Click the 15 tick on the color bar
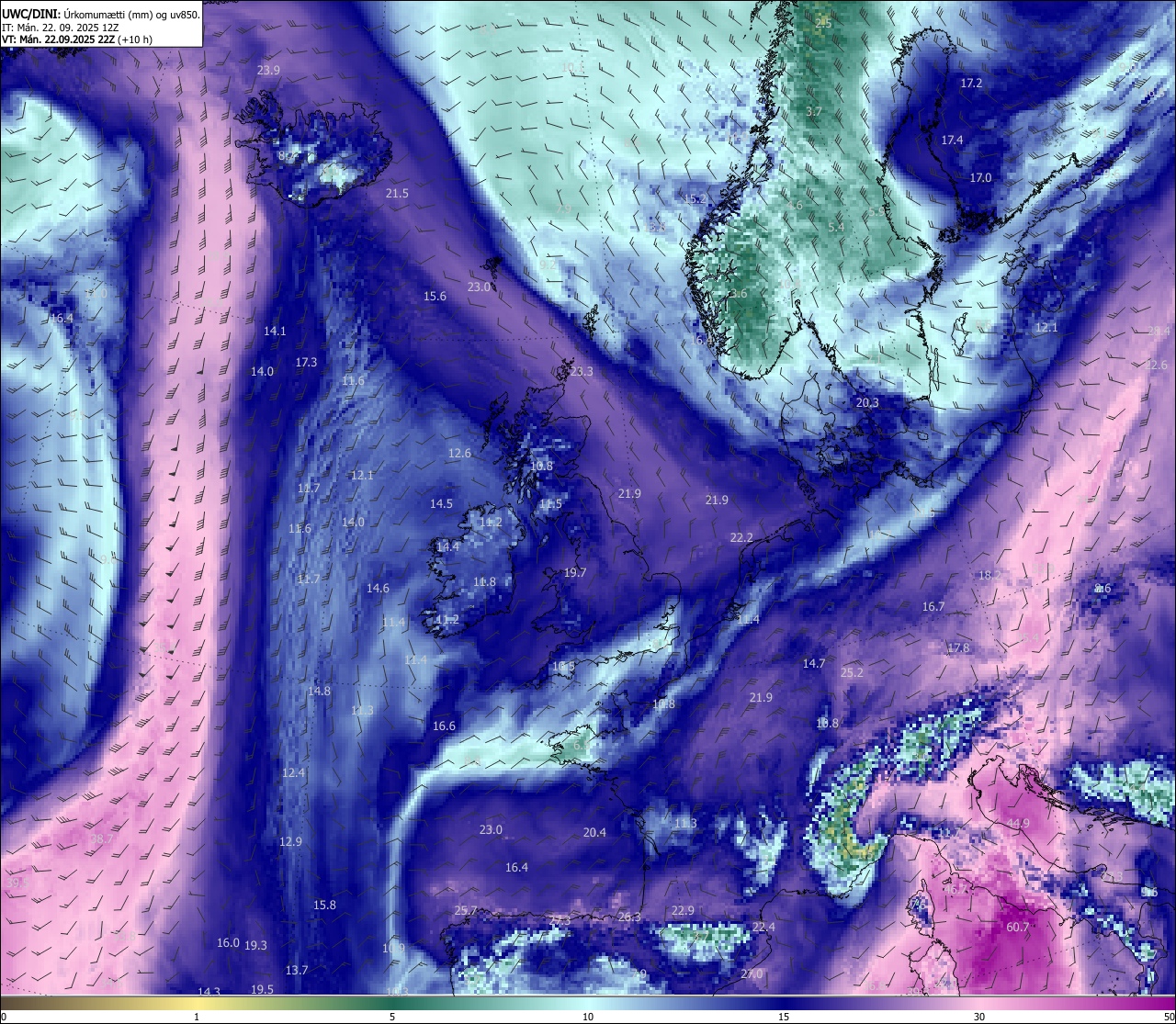The height and width of the screenshot is (1024, 1176). coord(784,1017)
